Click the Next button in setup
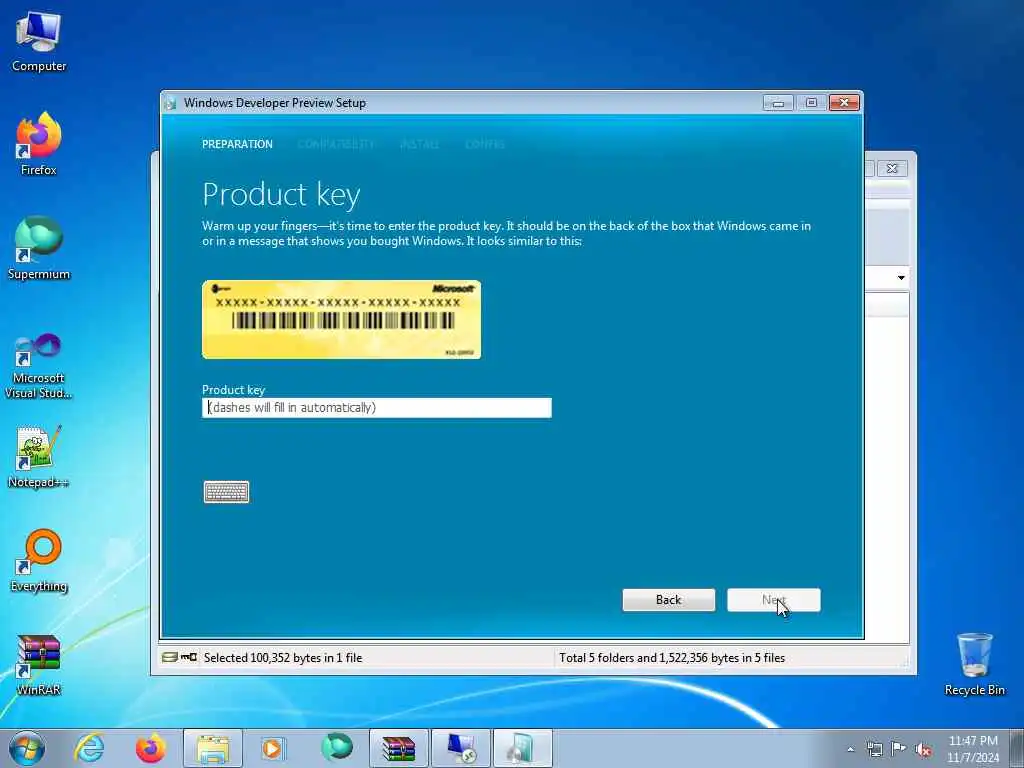 pyautogui.click(x=773, y=600)
